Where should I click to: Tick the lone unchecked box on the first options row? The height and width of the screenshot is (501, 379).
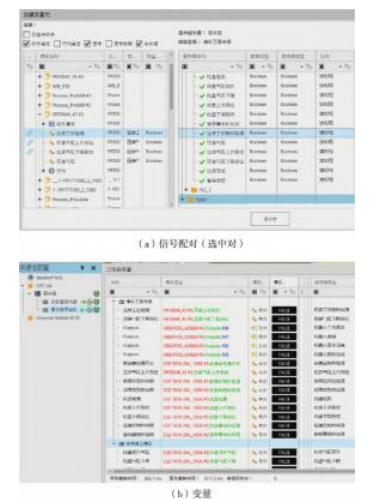pyautogui.click(x=27, y=34)
